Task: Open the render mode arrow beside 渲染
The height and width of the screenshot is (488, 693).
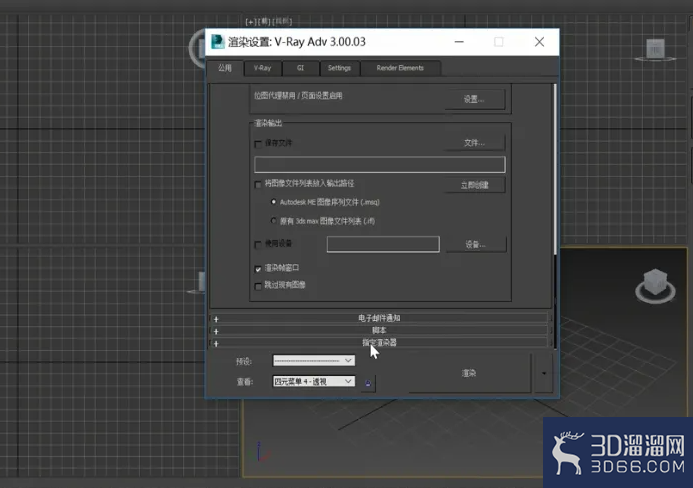Action: tap(544, 373)
